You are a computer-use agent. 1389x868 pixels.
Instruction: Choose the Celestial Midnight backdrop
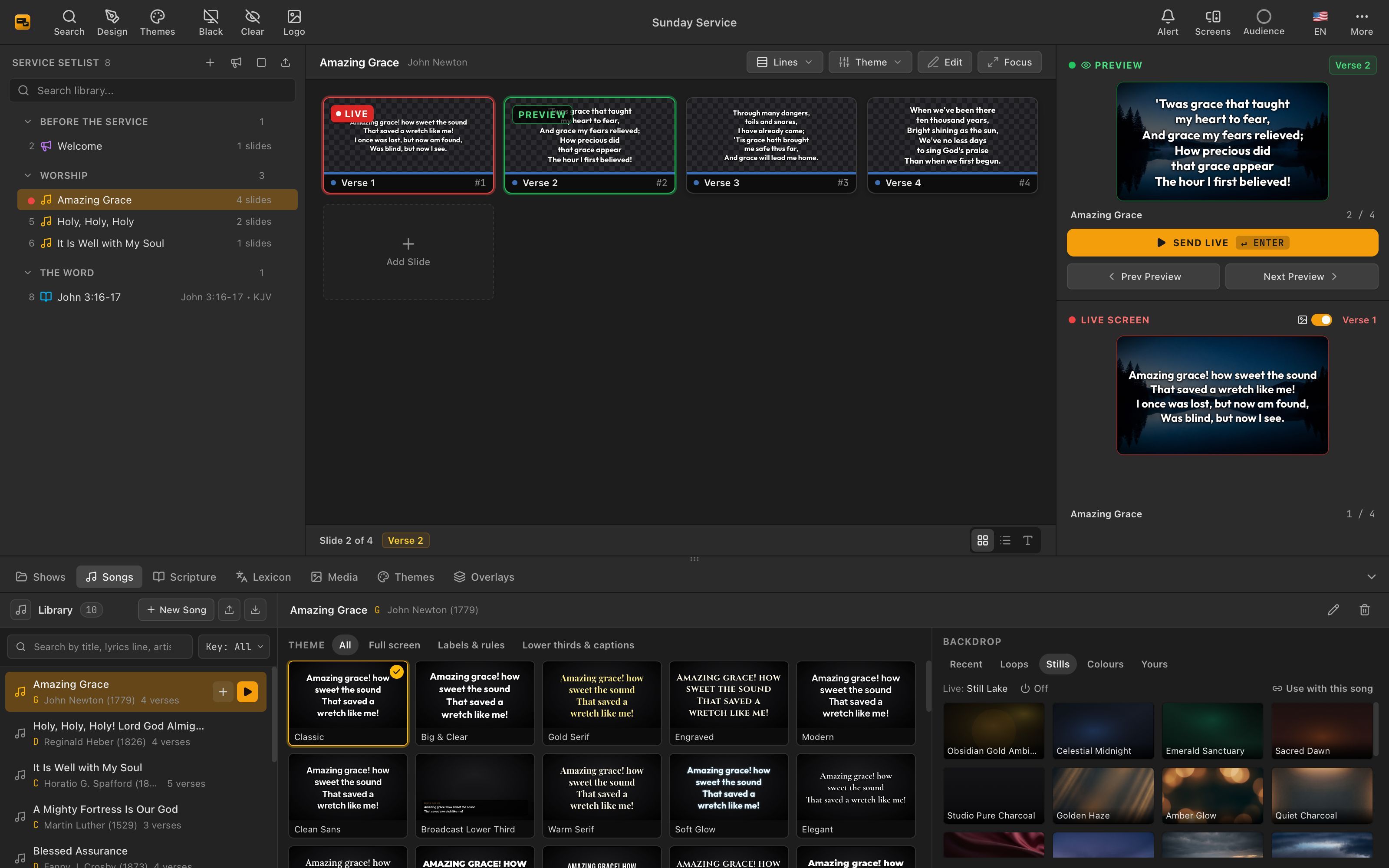coord(1103,731)
